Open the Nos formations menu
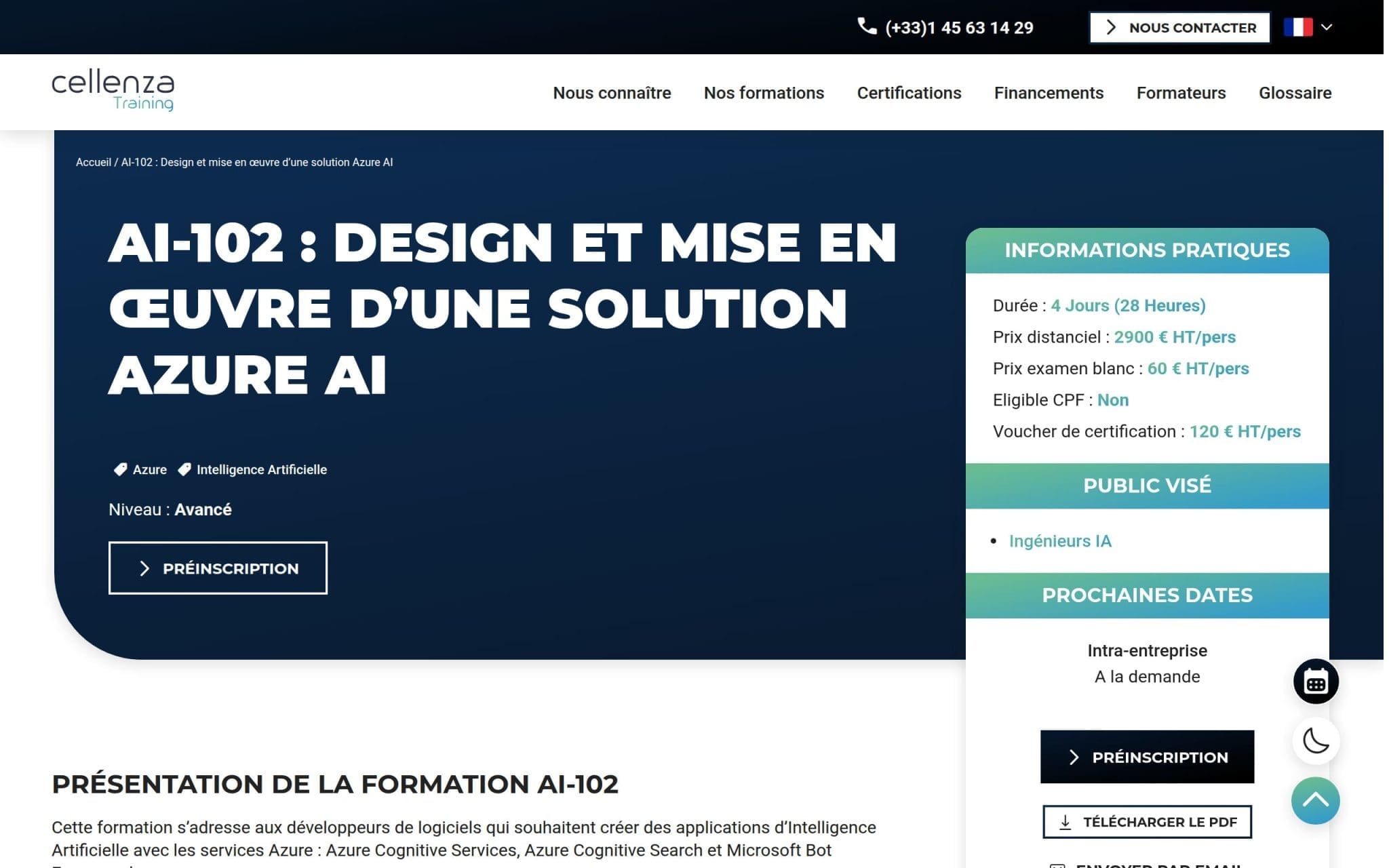Image resolution: width=1389 pixels, height=868 pixels. [x=764, y=93]
